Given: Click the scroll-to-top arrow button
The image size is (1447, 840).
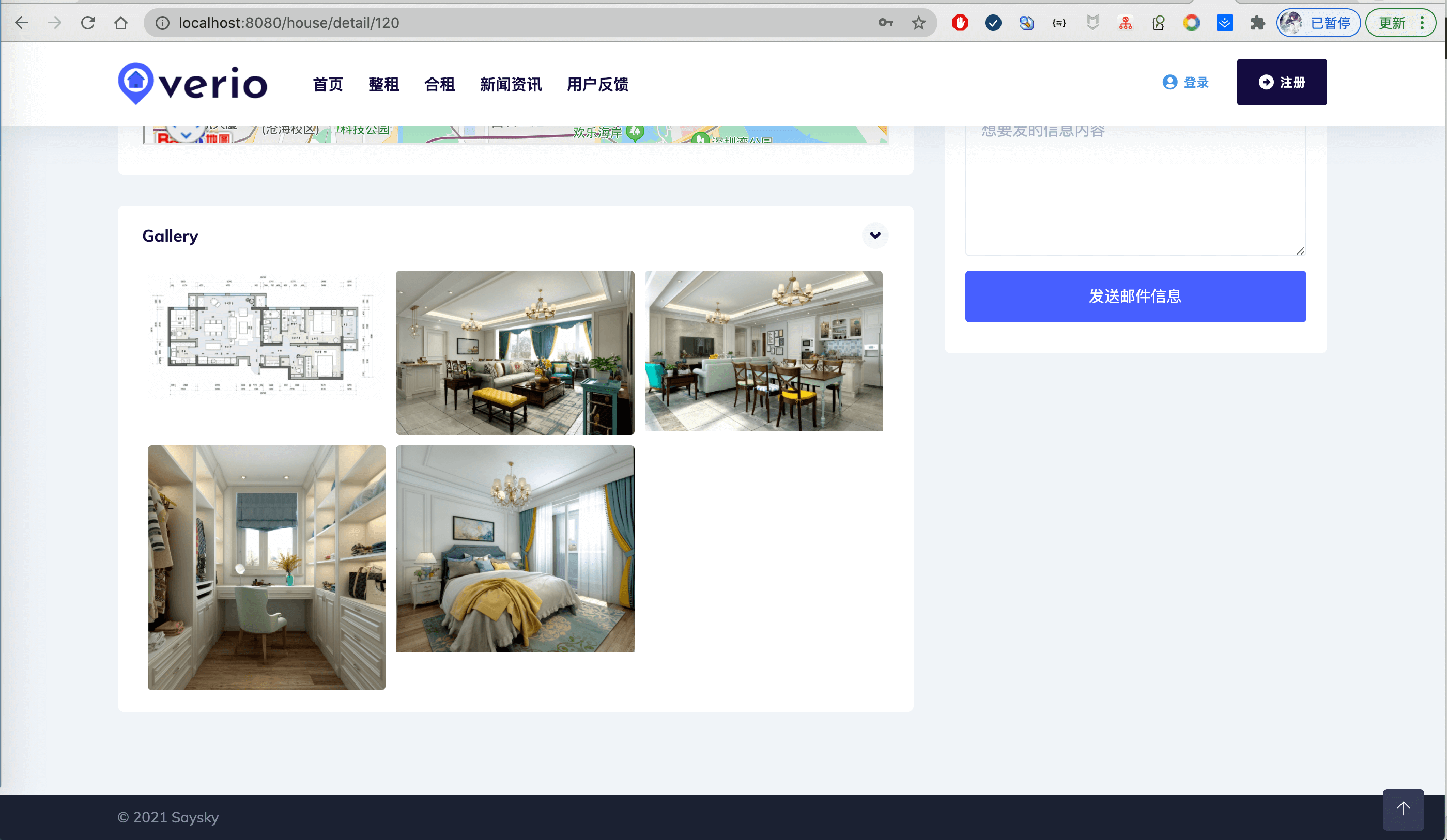Looking at the screenshot, I should pos(1403,809).
